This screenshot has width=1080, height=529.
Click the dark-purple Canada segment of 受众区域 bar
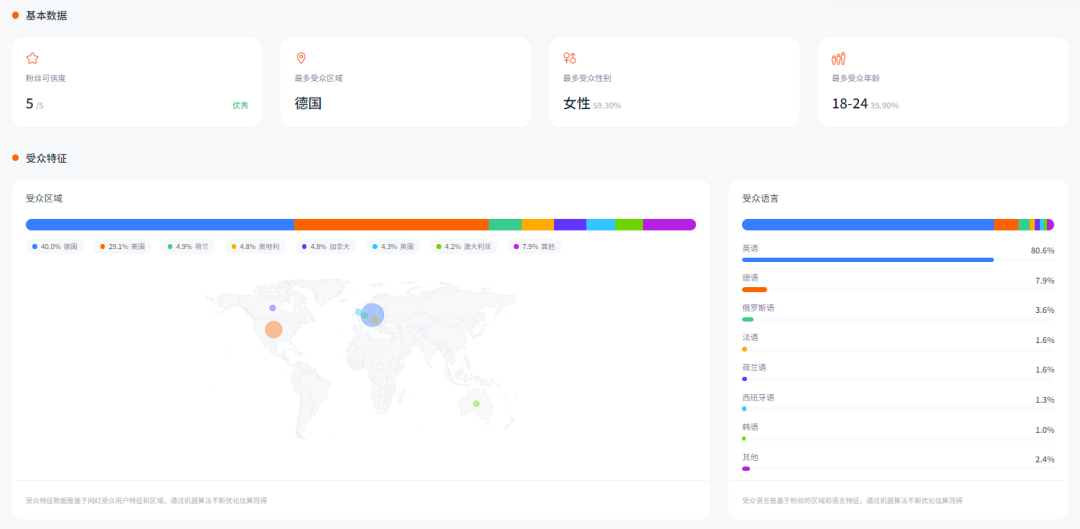click(570, 225)
